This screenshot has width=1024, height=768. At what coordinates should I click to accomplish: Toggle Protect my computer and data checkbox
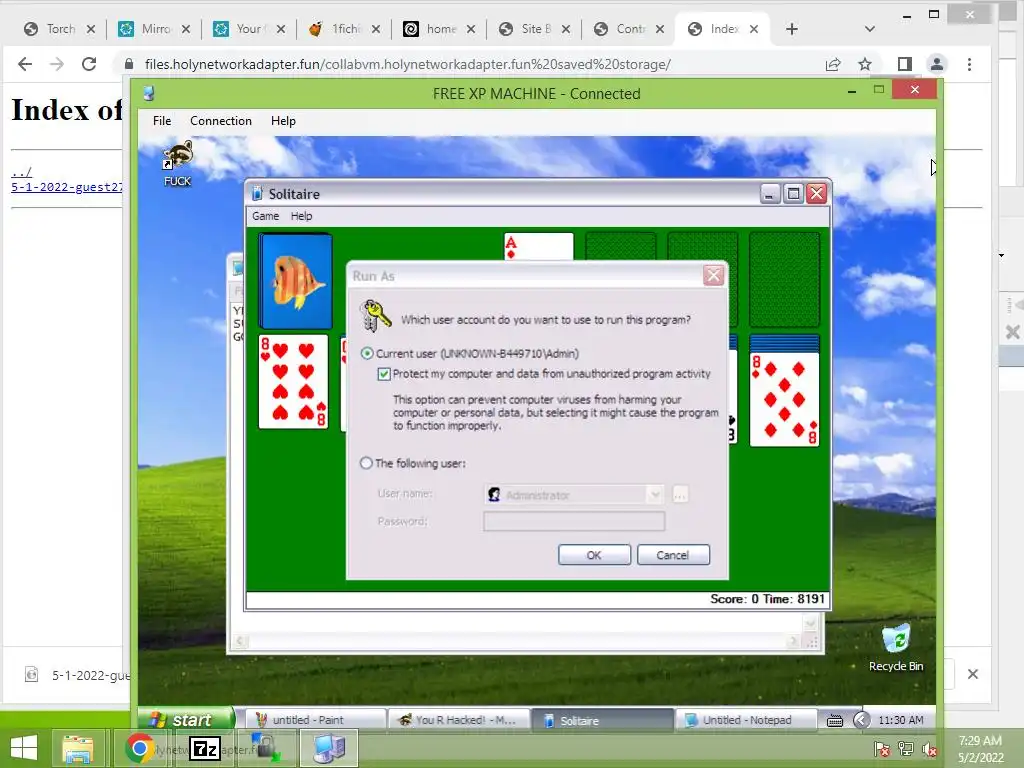(384, 374)
